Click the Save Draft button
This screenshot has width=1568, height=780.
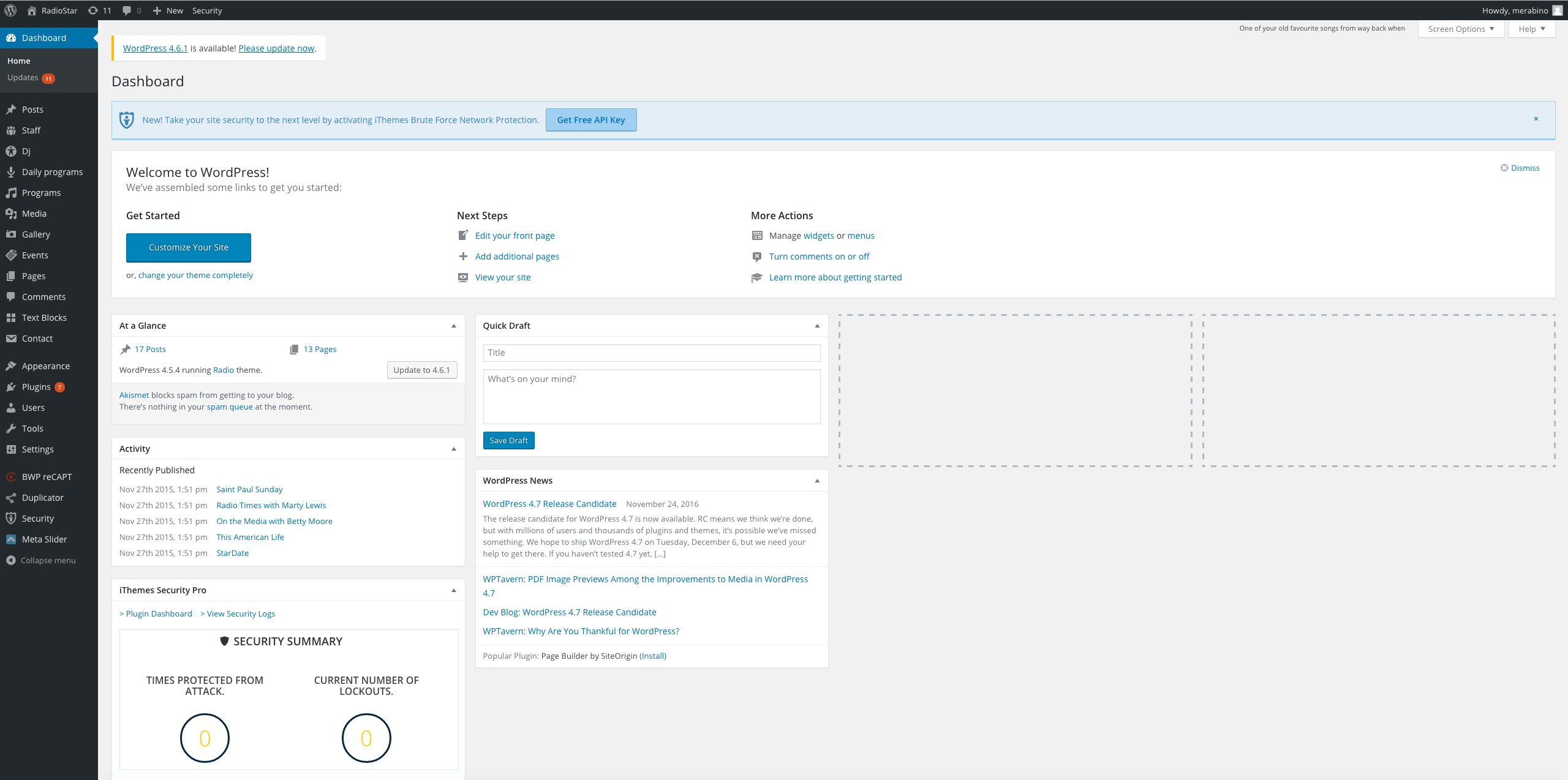(508, 440)
